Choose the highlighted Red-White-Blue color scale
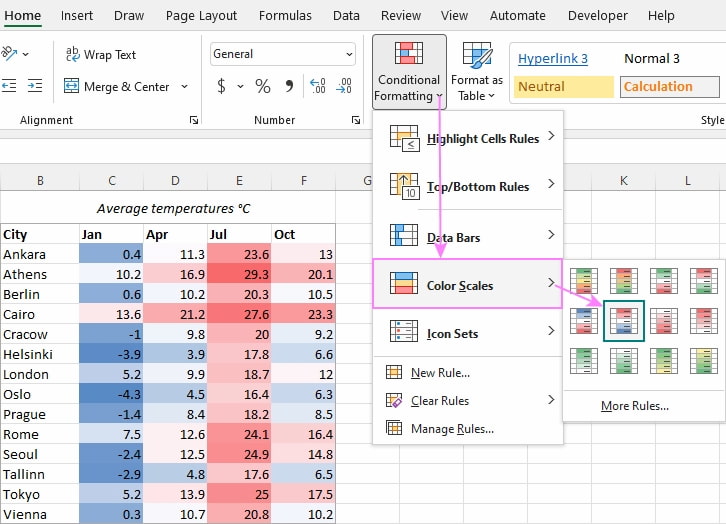 624,321
